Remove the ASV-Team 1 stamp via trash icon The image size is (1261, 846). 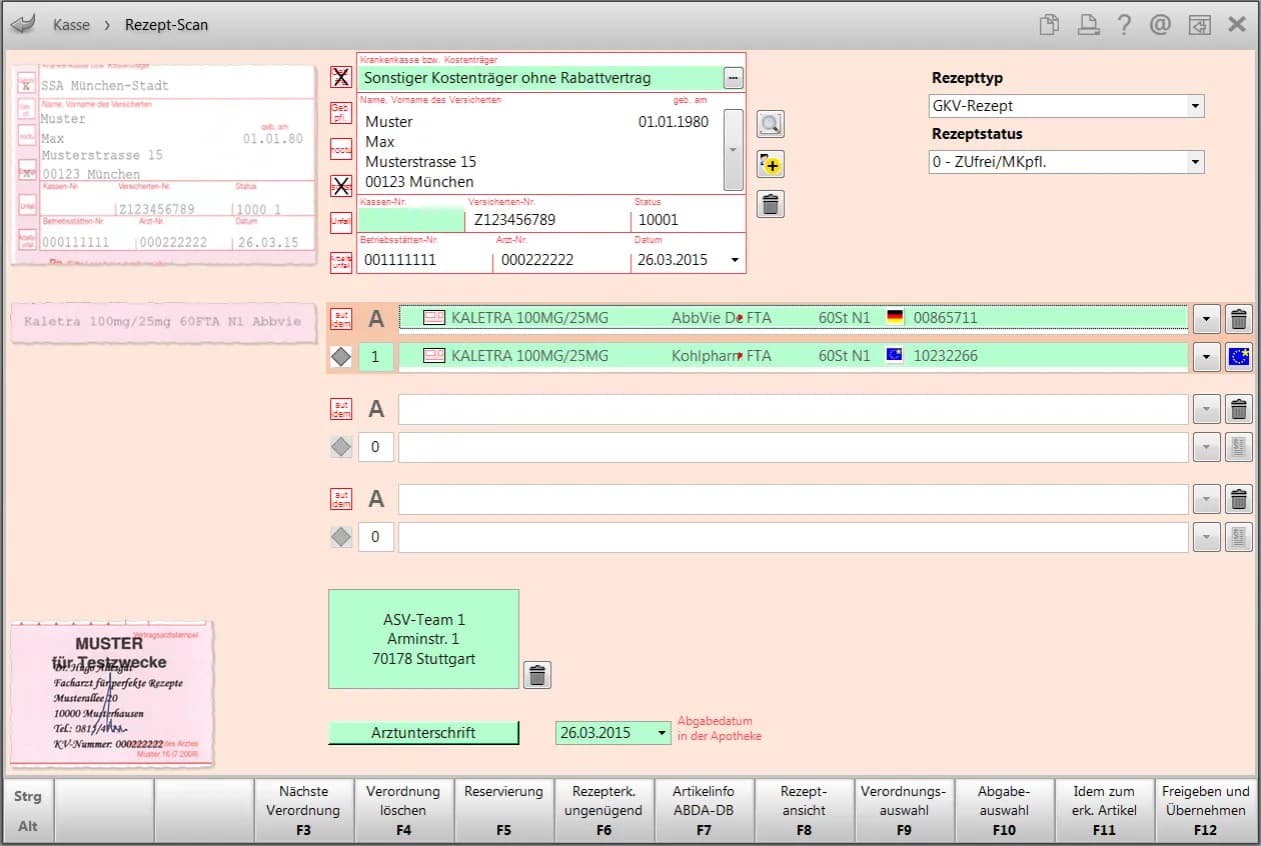coord(537,675)
